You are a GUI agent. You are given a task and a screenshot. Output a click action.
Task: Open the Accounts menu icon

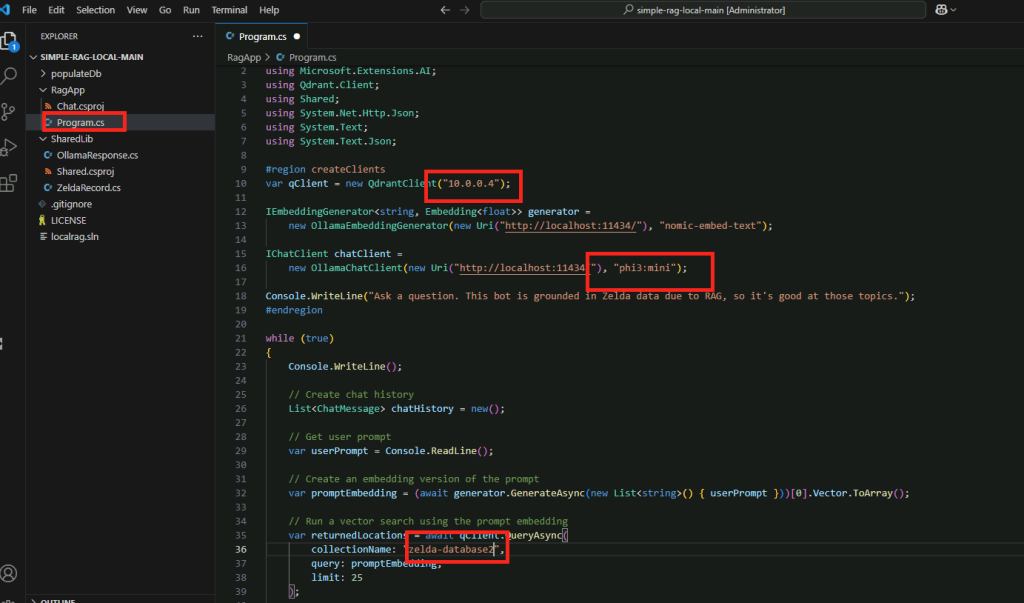pyautogui.click(x=8, y=574)
